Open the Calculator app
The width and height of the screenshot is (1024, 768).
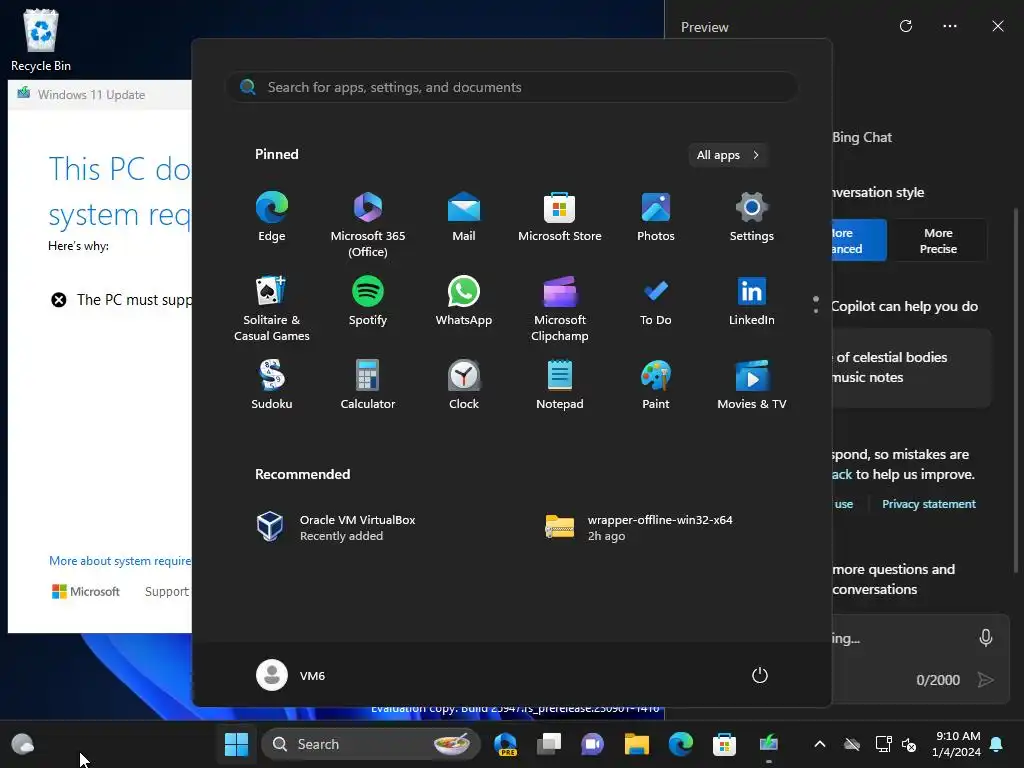click(368, 385)
